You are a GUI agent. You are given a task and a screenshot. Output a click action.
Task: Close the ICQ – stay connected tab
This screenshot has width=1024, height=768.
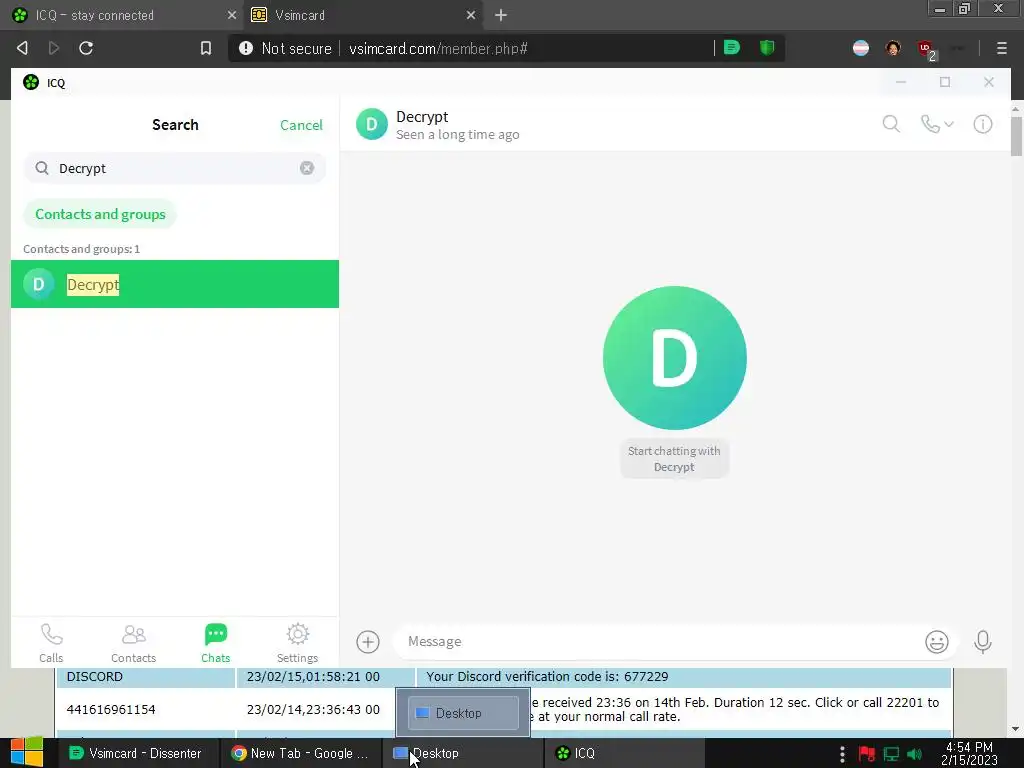(x=232, y=15)
